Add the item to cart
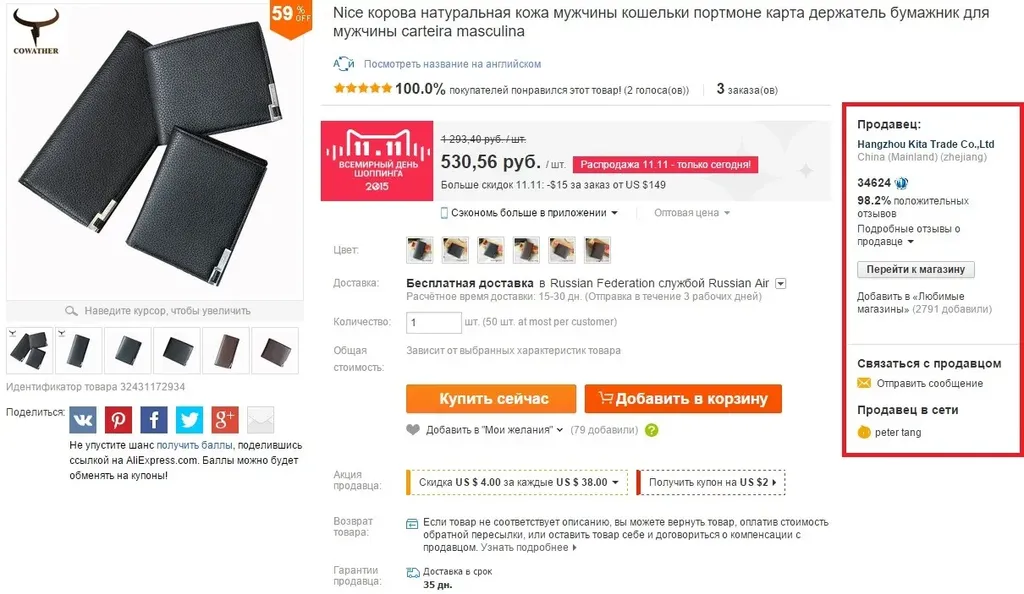Image resolution: width=1024 pixels, height=594 pixels. point(683,399)
